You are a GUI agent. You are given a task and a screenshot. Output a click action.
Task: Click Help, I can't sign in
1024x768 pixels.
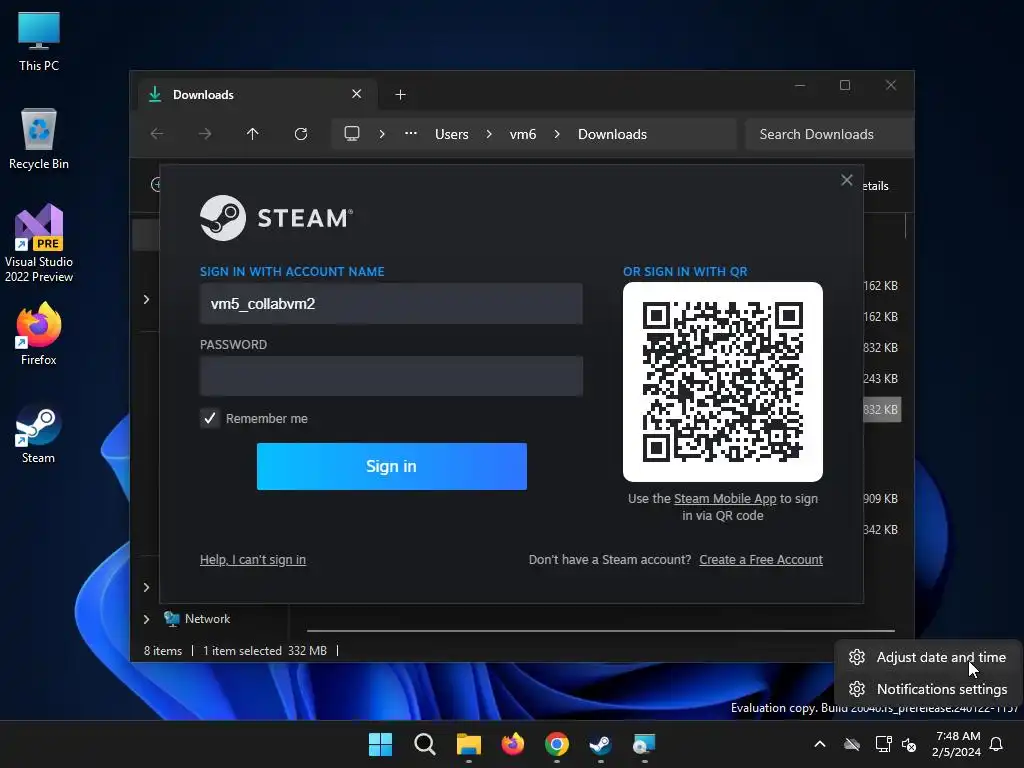click(253, 560)
